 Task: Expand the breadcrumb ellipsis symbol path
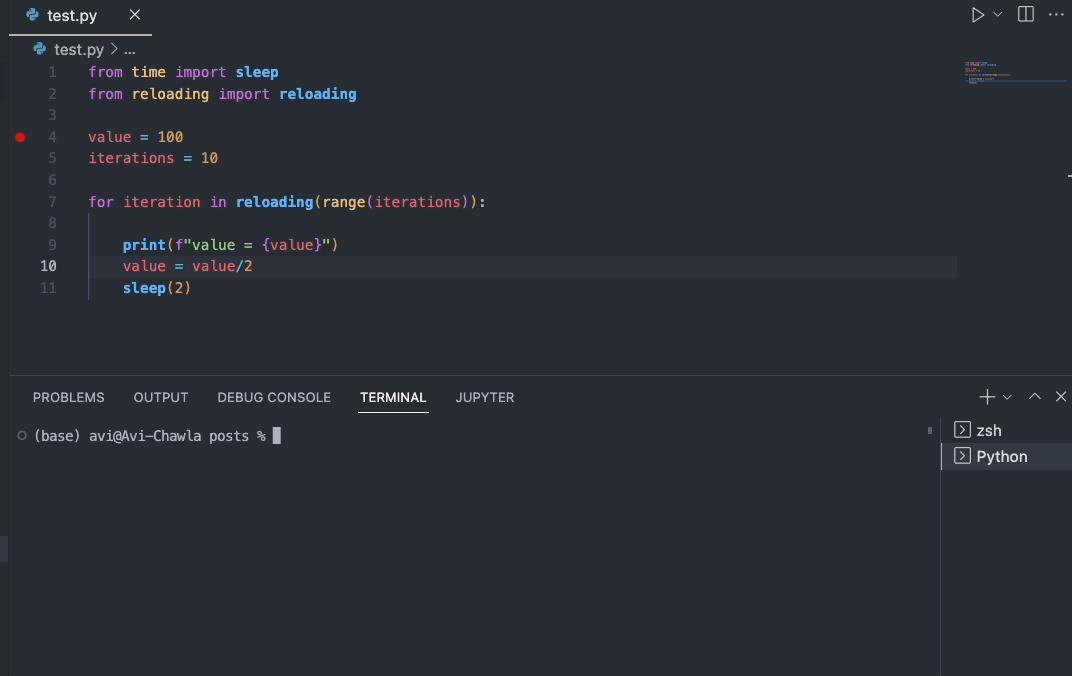click(x=129, y=49)
